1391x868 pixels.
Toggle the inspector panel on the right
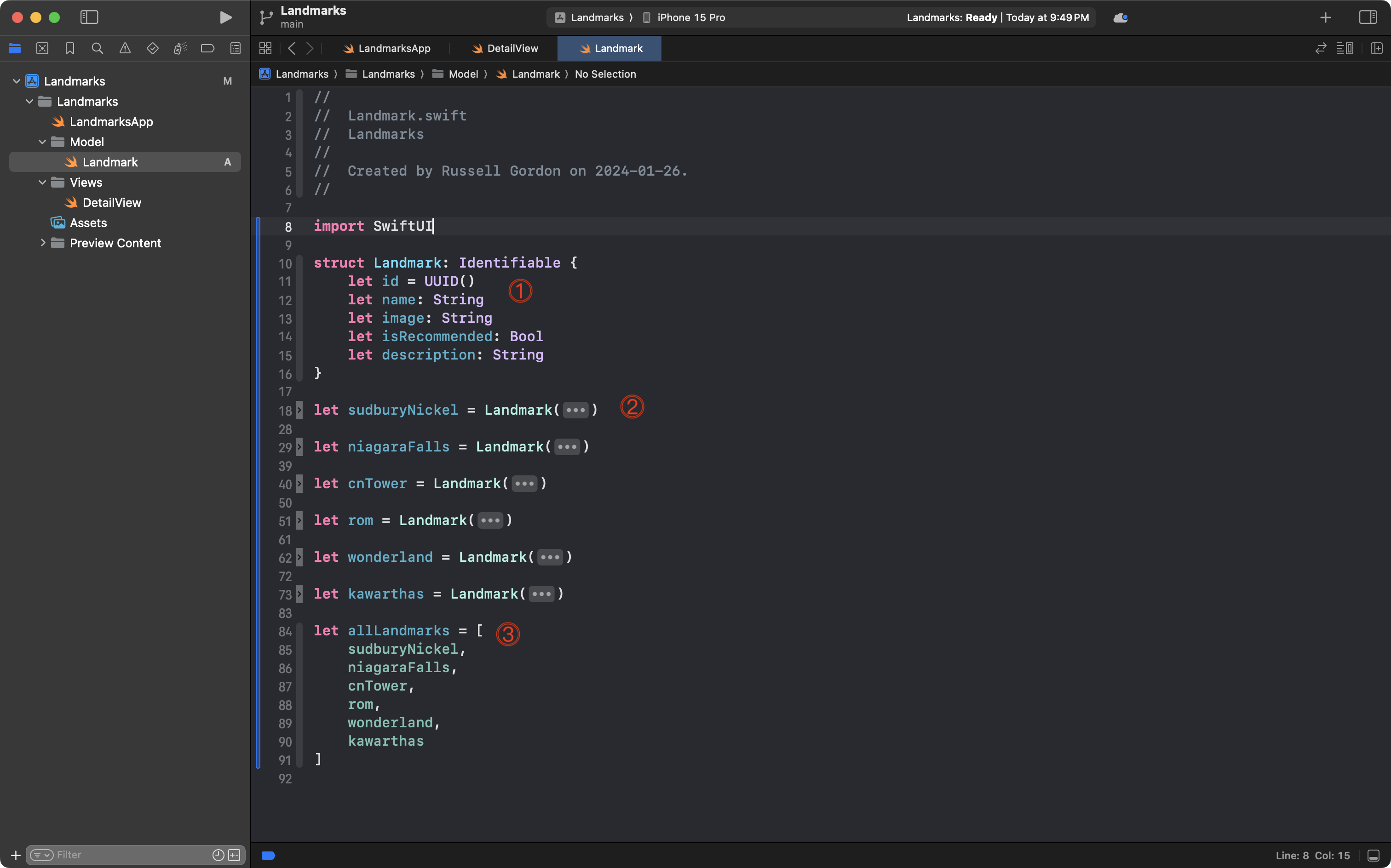click(1368, 17)
